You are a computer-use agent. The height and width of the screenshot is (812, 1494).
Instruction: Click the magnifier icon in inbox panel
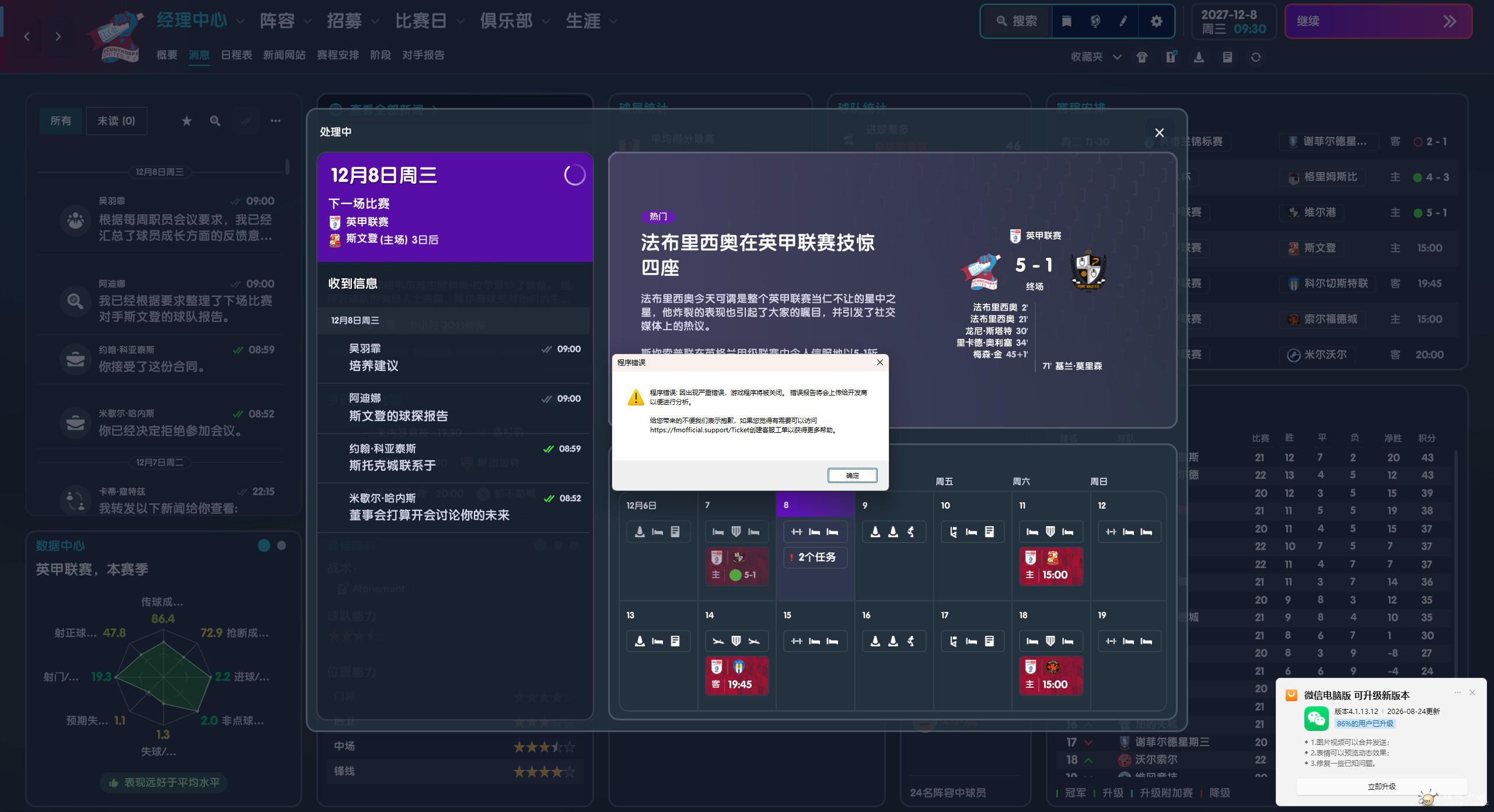(215, 121)
